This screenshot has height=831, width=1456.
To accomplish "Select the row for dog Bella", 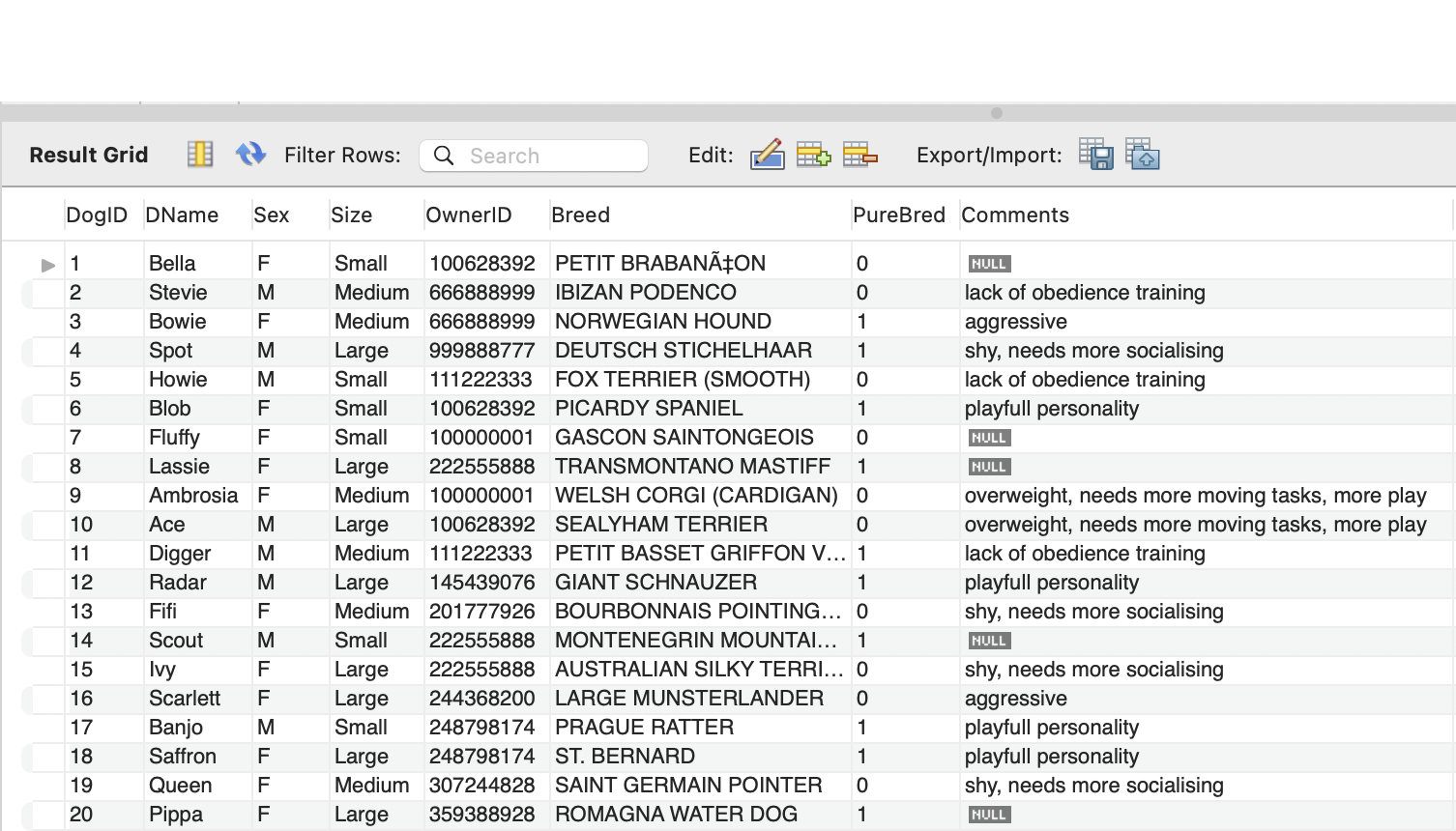I will [174, 263].
